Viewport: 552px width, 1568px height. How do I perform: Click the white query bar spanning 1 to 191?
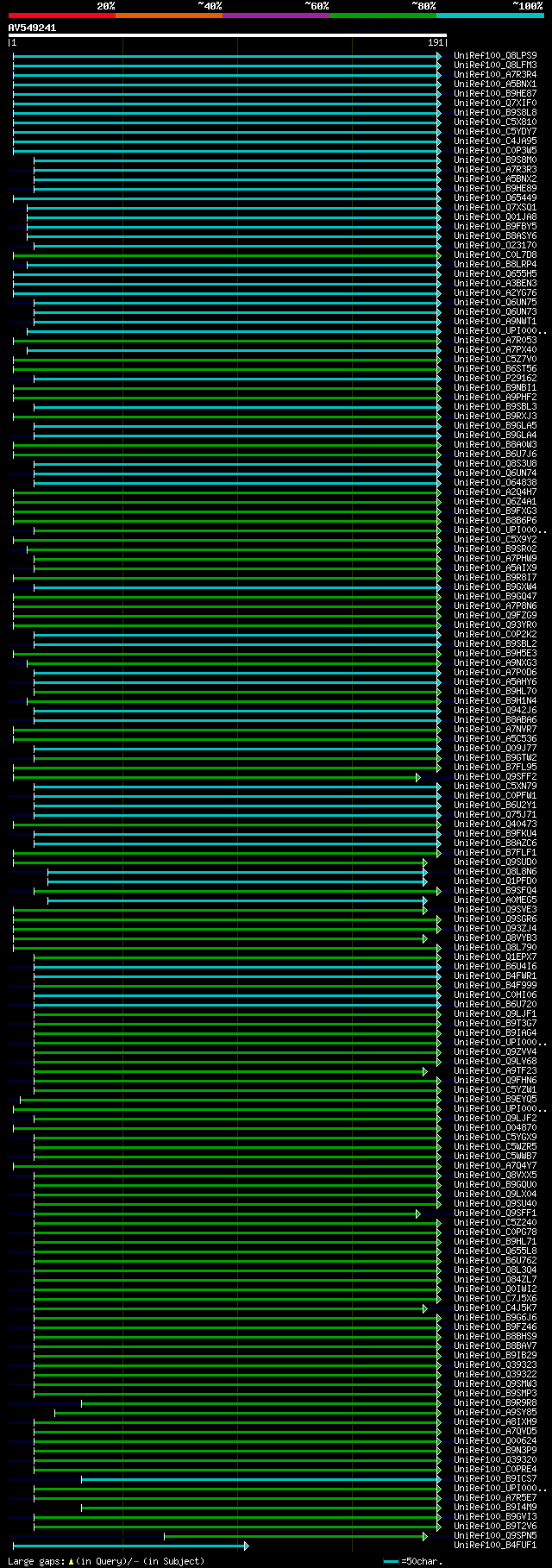click(228, 35)
